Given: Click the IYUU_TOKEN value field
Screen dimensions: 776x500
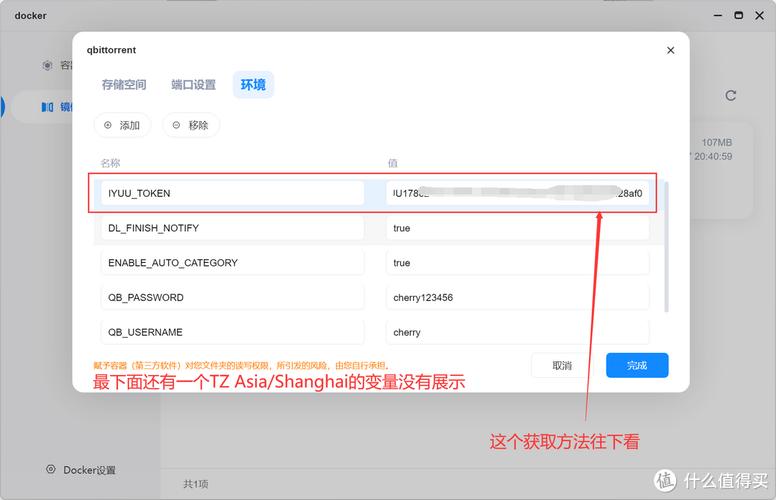Looking at the screenshot, I should [517, 193].
